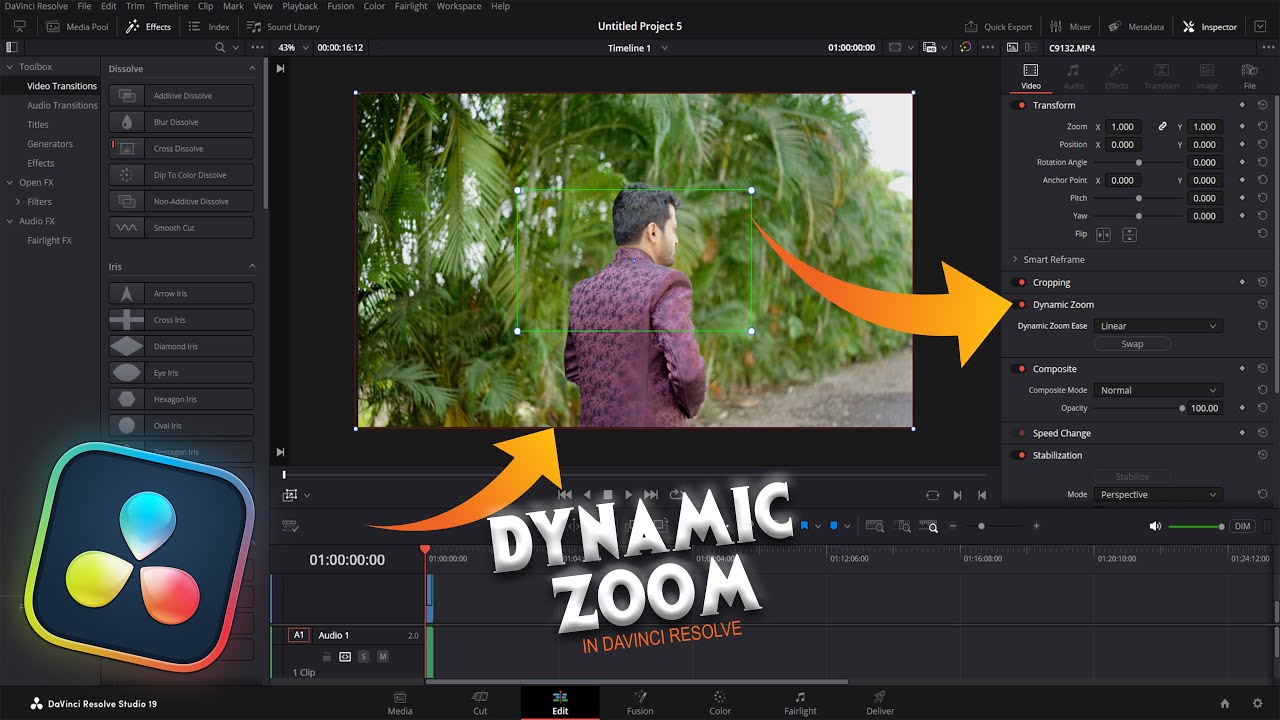Open the Sound Library
The height and width of the screenshot is (720, 1280).
point(284,27)
